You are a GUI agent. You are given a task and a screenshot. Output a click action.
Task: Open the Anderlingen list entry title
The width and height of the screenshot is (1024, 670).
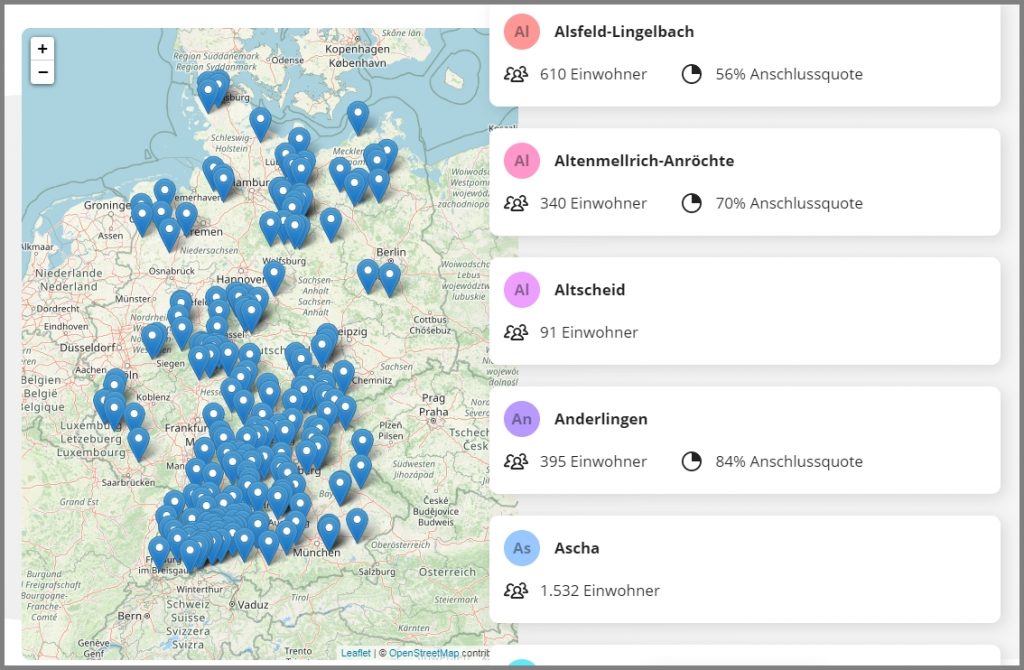point(600,419)
